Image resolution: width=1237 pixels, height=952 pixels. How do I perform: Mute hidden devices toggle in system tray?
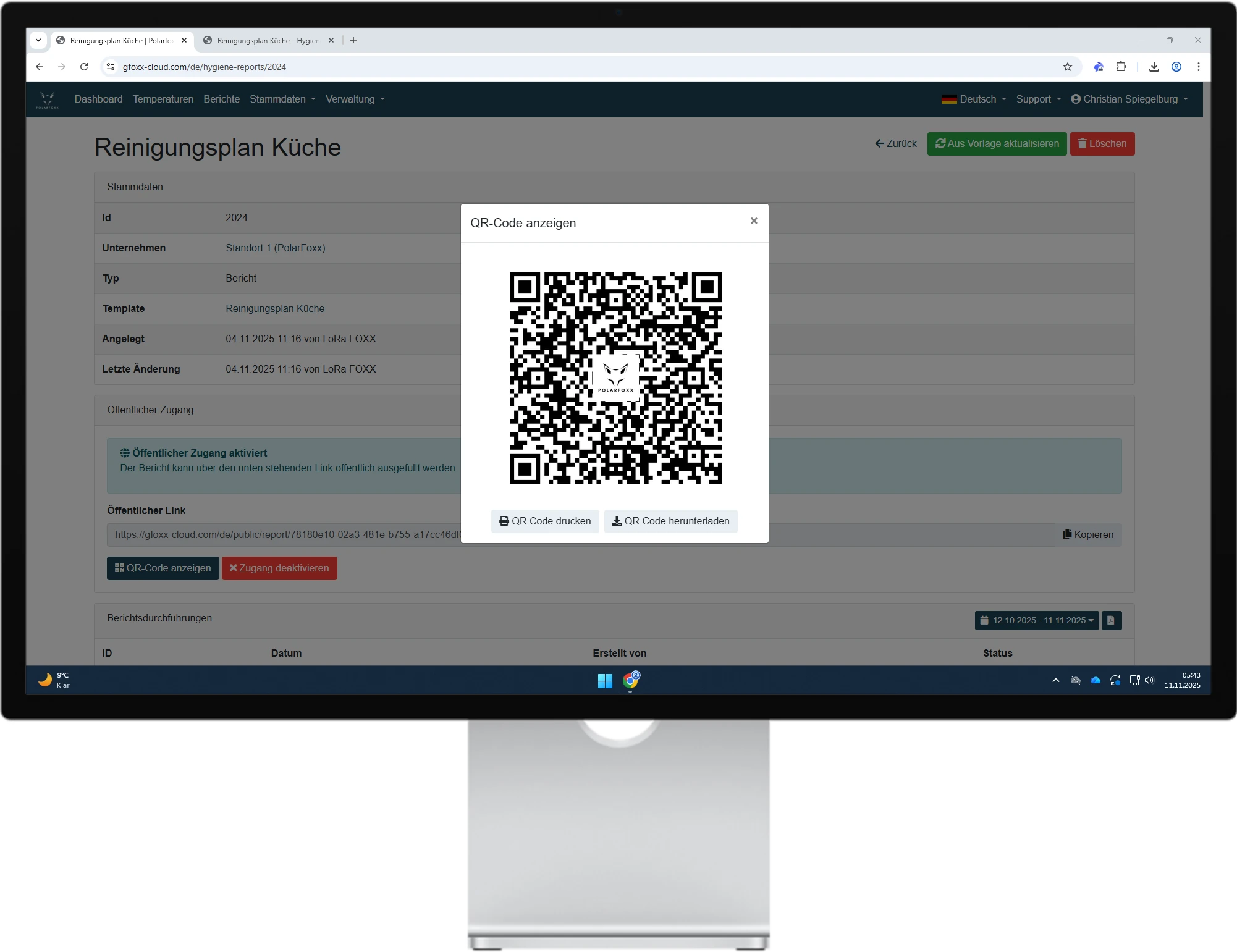(1075, 680)
